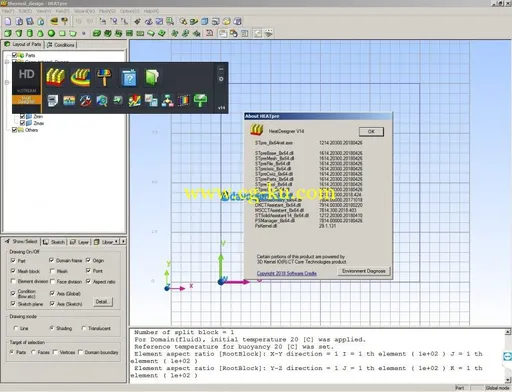Image resolution: width=512 pixels, height=392 pixels.
Task: Select the Translucent drawing mode radio
Action: point(84,328)
